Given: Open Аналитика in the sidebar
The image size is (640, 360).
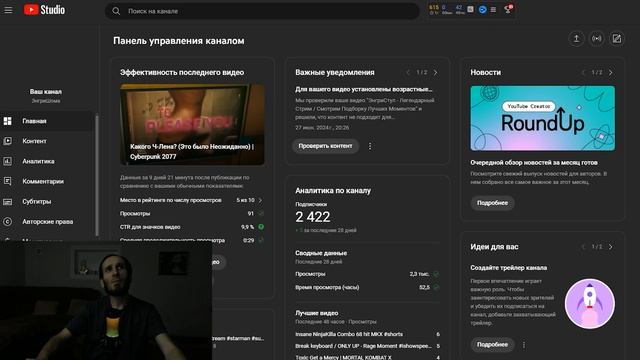Looking at the screenshot, I should pyautogui.click(x=46, y=161).
